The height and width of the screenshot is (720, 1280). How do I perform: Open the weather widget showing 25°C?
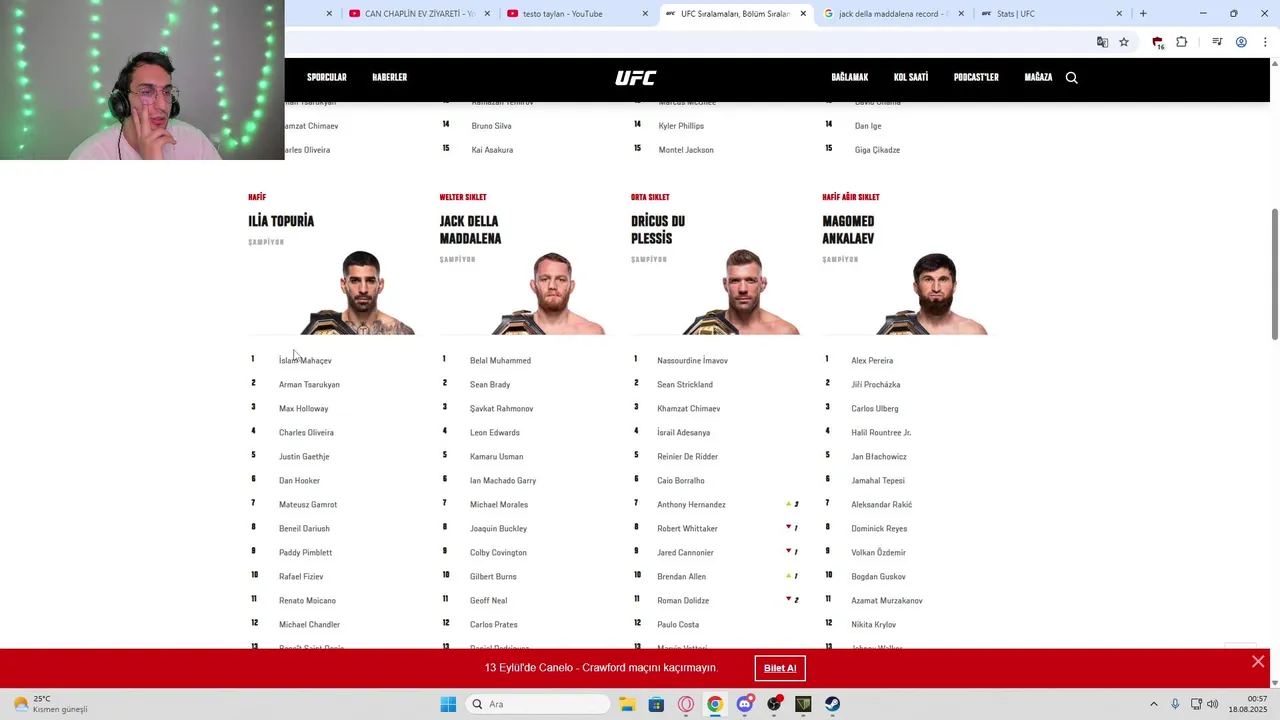point(50,704)
